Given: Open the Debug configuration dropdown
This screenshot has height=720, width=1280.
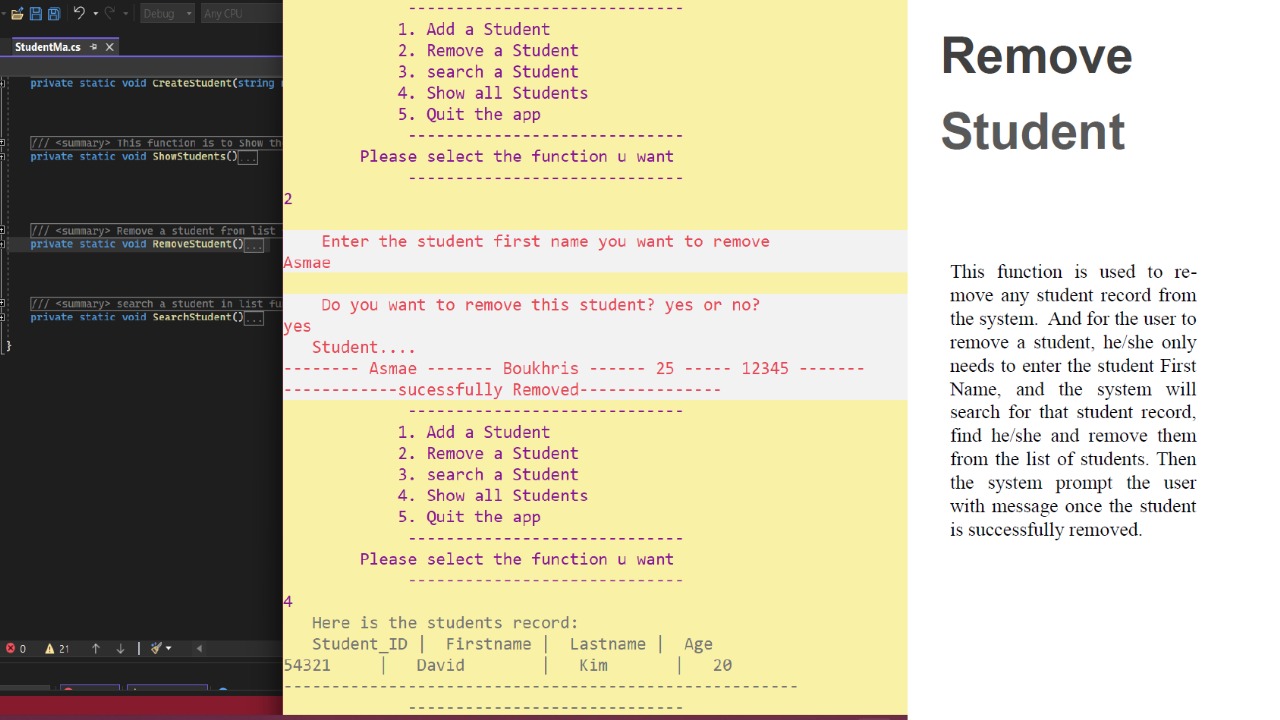Looking at the screenshot, I should tap(167, 13).
